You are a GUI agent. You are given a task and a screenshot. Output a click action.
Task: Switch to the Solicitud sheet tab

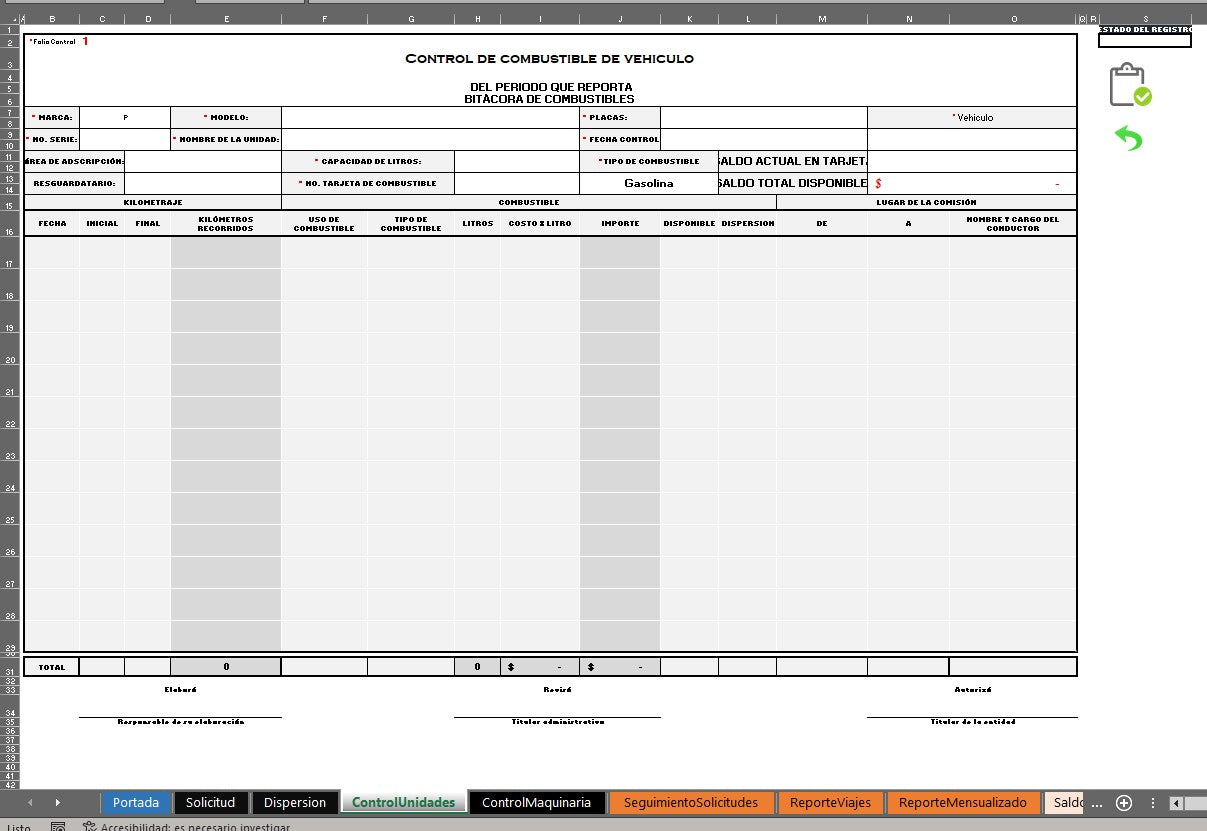210,802
